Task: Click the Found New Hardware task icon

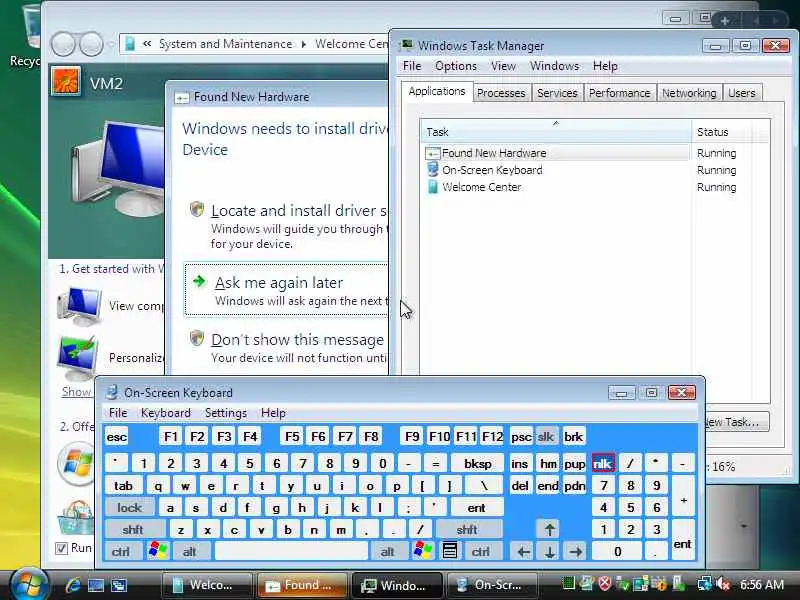Action: tap(432, 153)
